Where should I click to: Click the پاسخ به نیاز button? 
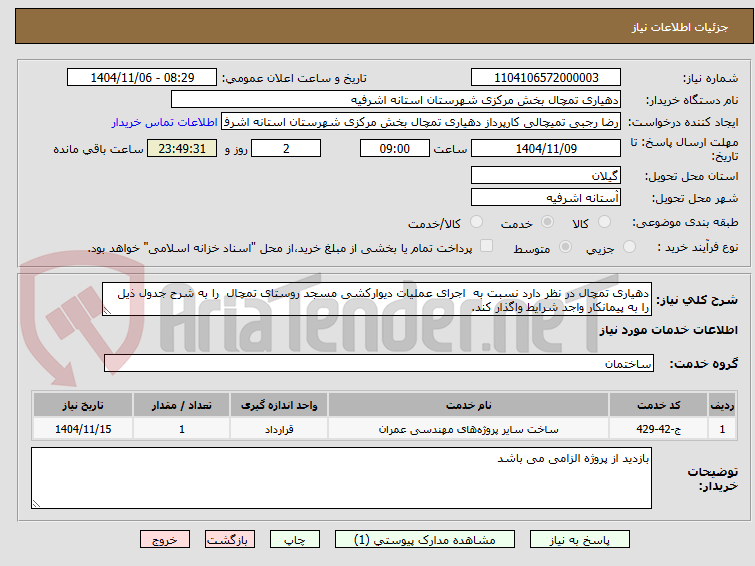[x=579, y=540]
